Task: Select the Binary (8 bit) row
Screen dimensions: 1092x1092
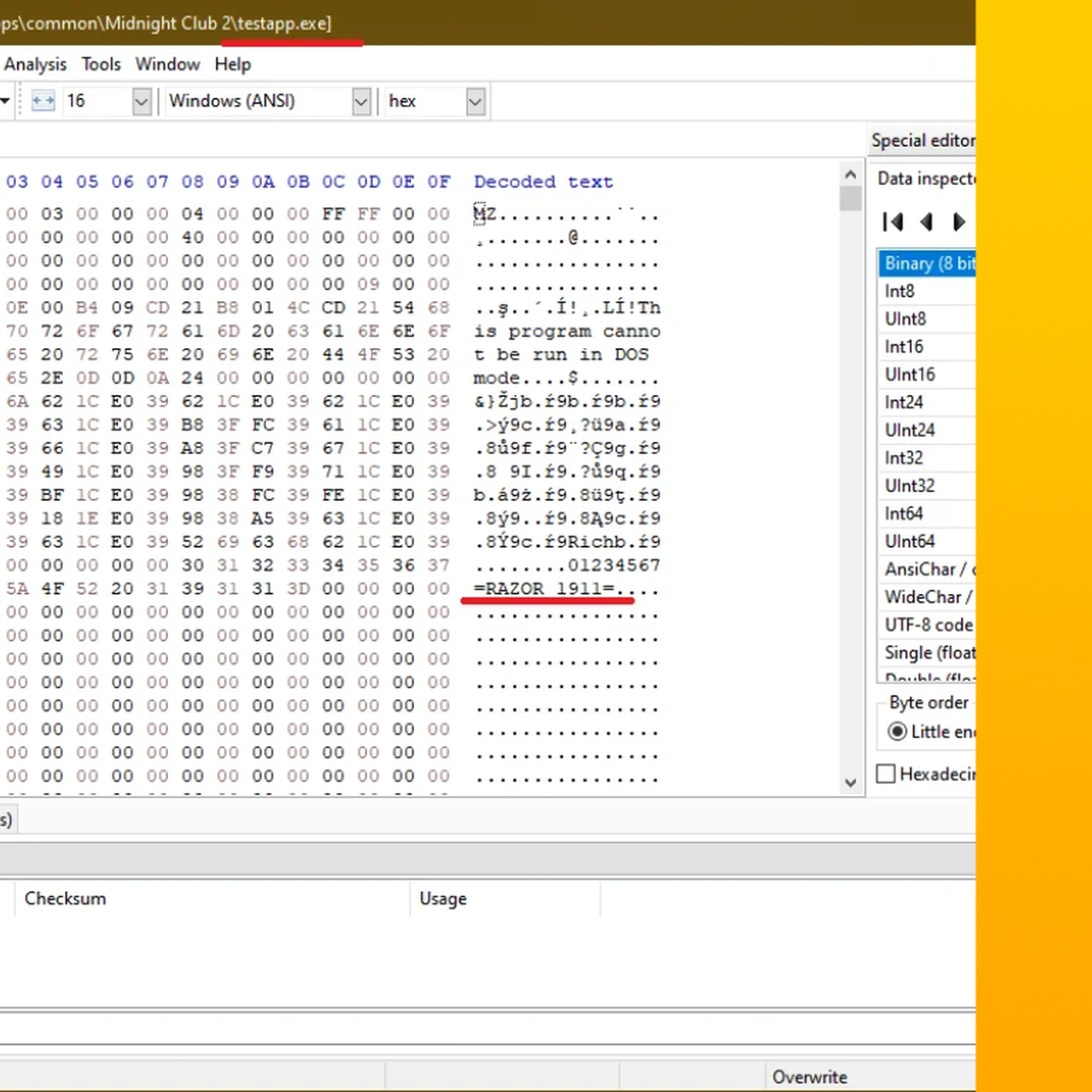Action: (927, 264)
